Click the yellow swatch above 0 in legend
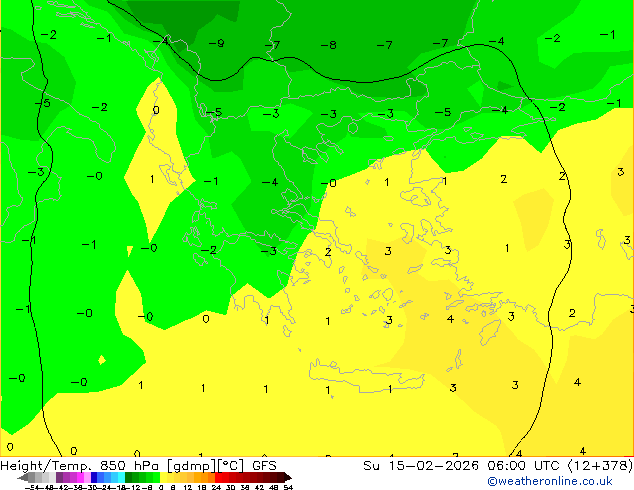634x490 pixels. click(x=163, y=477)
